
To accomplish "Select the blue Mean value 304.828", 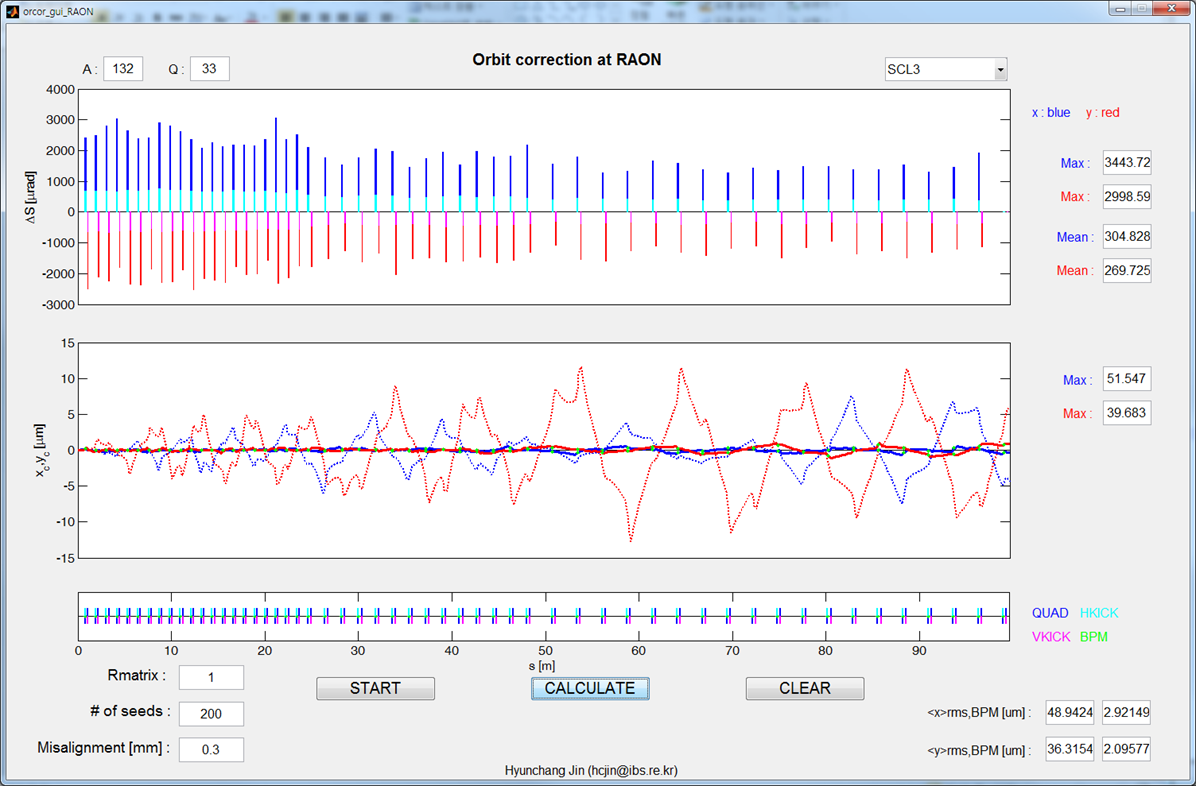I will coord(1127,237).
